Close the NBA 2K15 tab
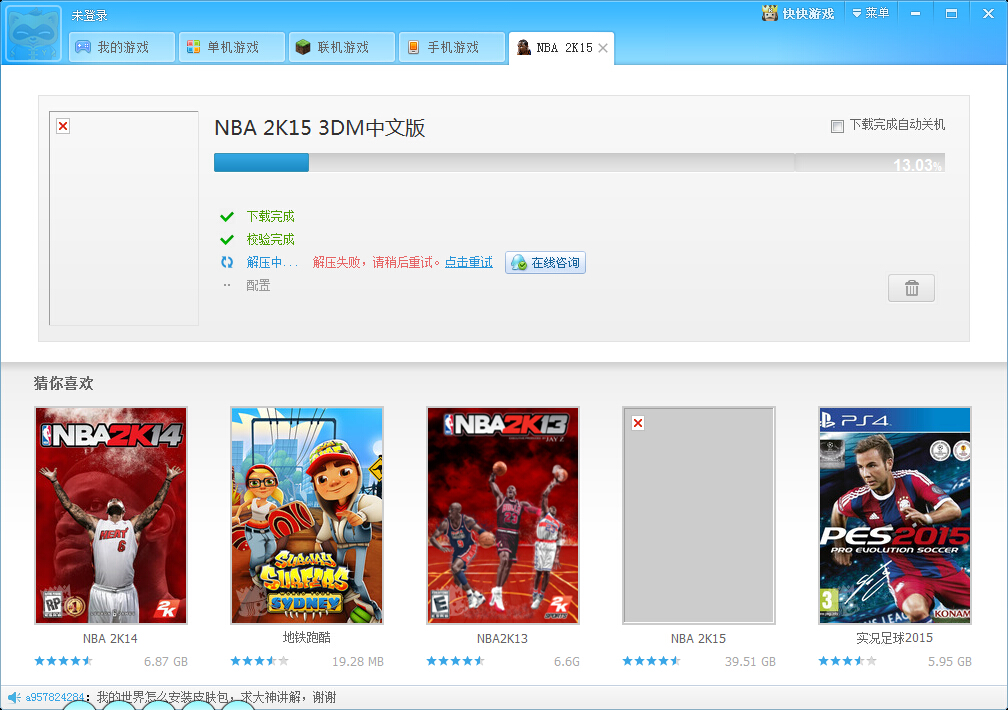The height and width of the screenshot is (710, 1008). 602,48
